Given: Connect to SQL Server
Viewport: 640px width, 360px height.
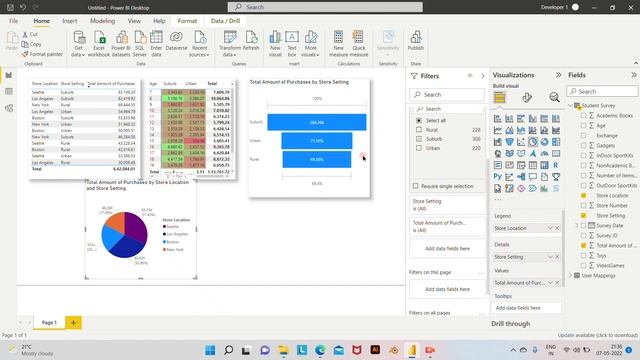Looking at the screenshot, I should pyautogui.click(x=140, y=44).
